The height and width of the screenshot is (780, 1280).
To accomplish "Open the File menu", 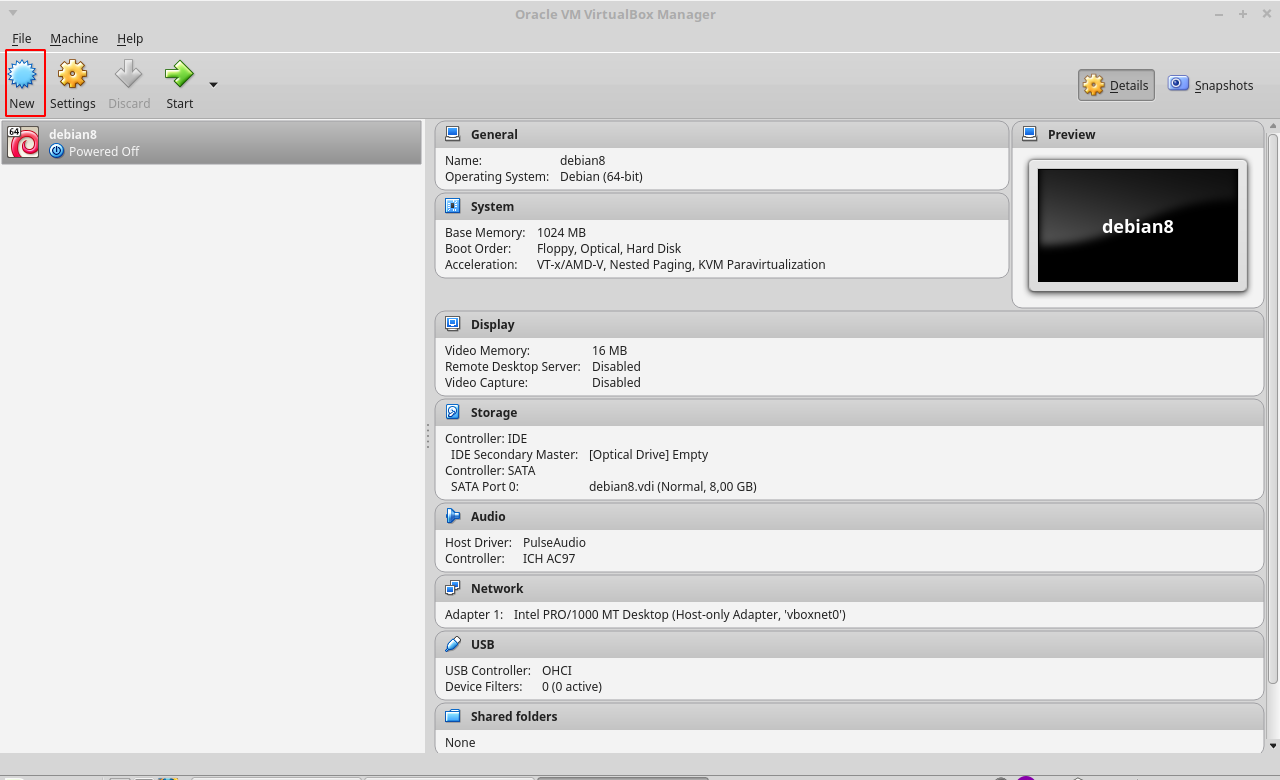I will (x=21, y=38).
